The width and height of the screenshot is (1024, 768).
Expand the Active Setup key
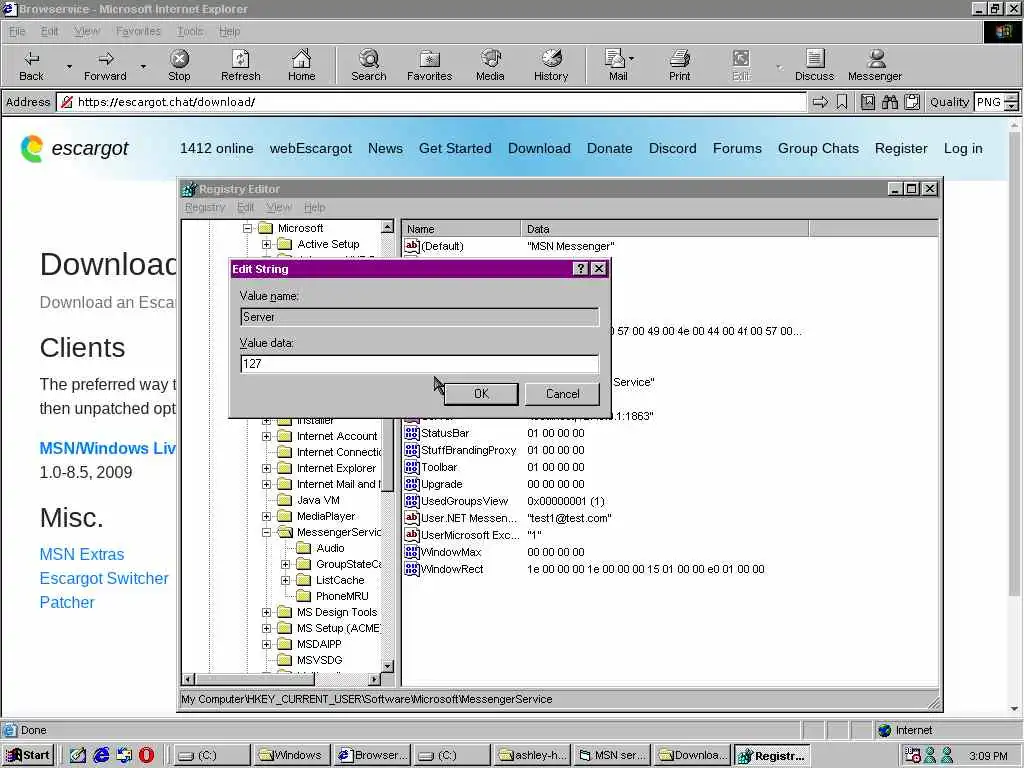tap(266, 244)
